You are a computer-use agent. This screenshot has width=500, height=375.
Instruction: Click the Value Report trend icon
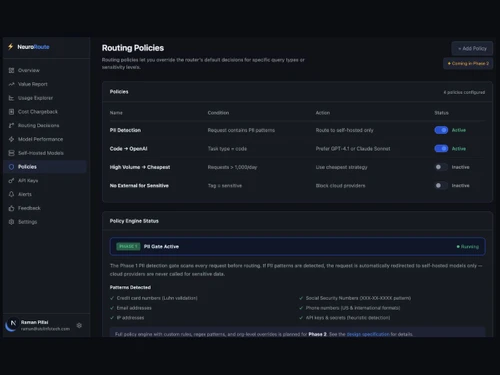[x=11, y=84]
